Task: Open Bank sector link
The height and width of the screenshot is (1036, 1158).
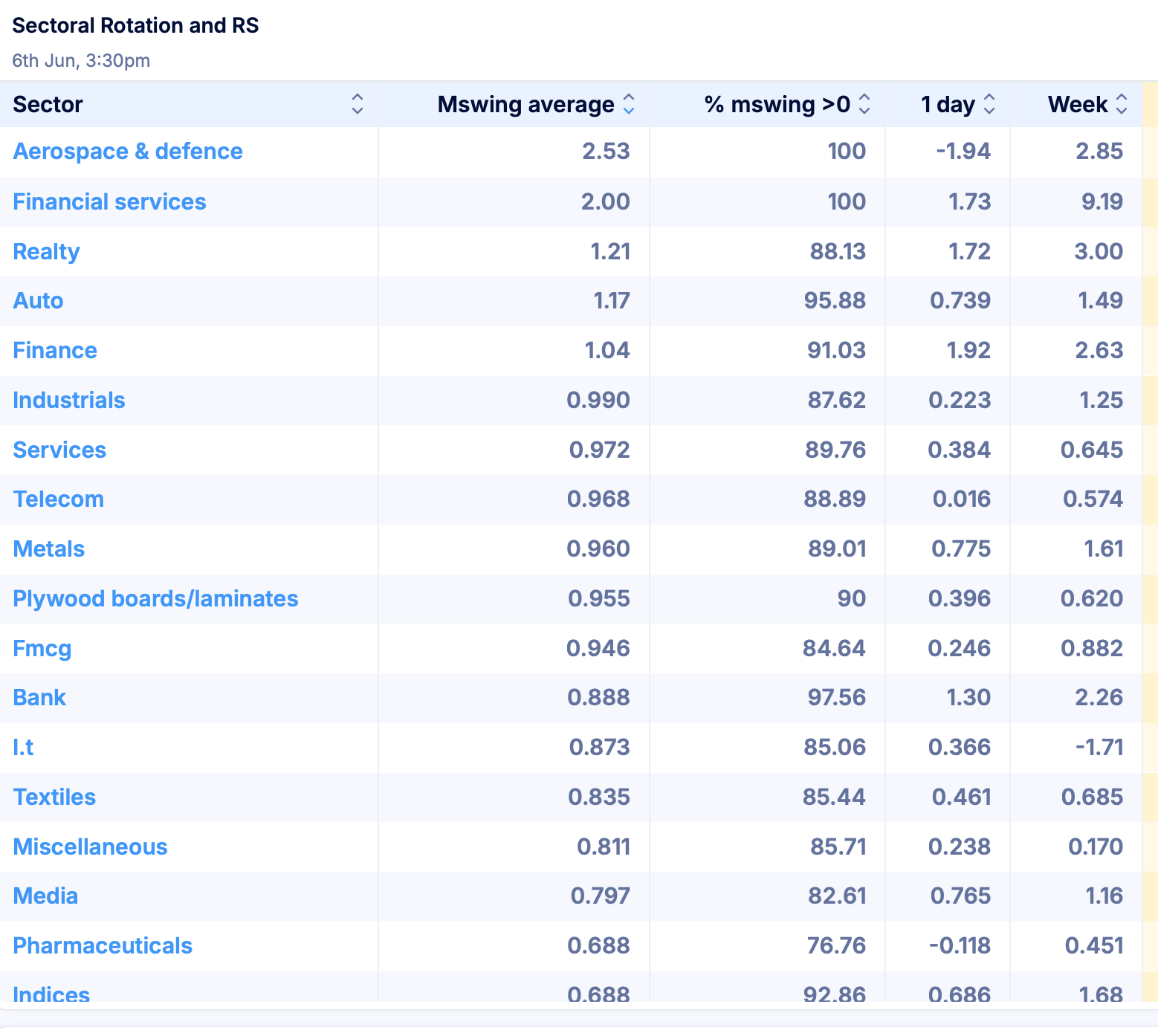Action: coord(39,698)
